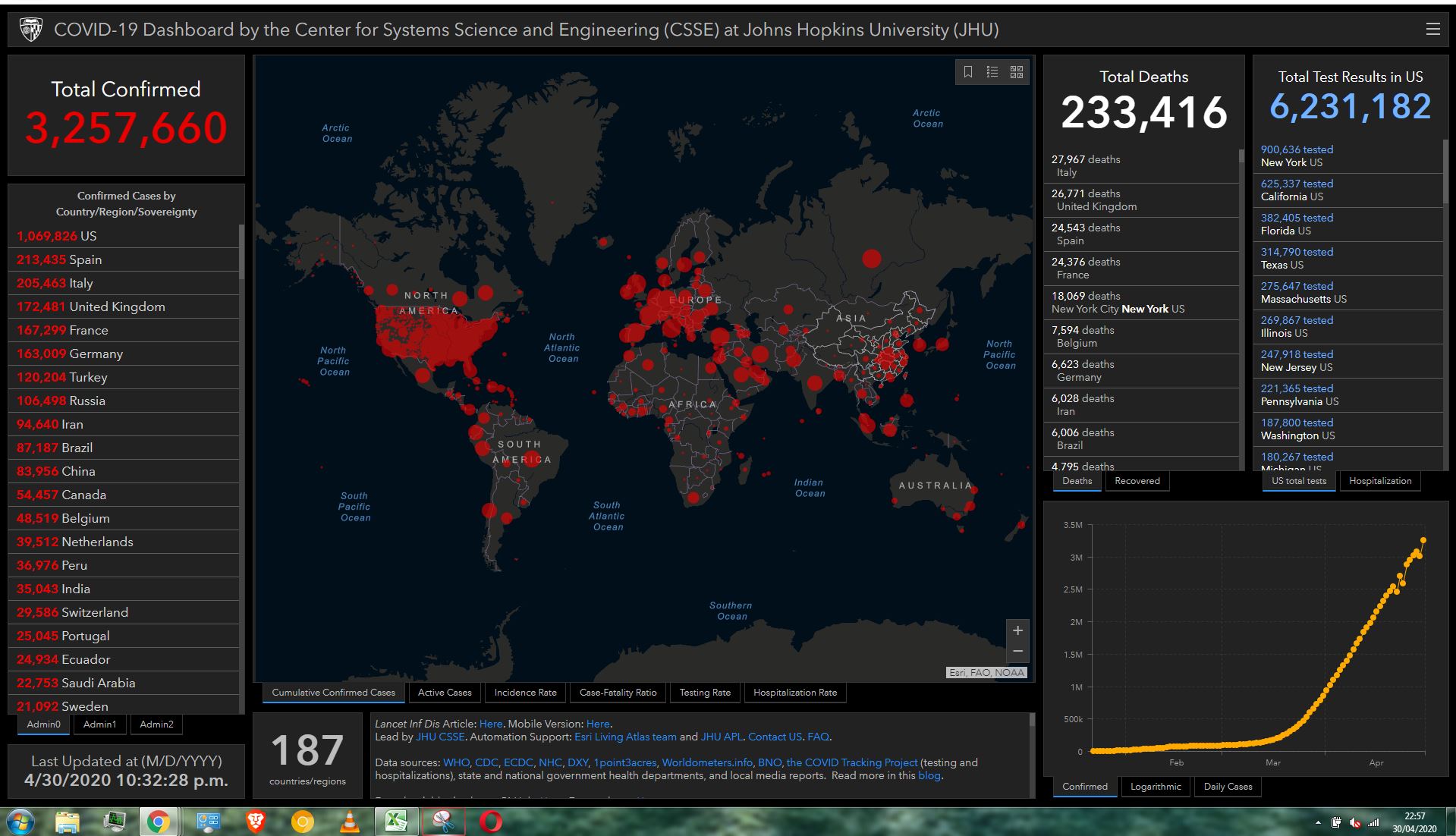1456x836 pixels.
Task: Open the JHU CSSE link
Action: coord(440,737)
